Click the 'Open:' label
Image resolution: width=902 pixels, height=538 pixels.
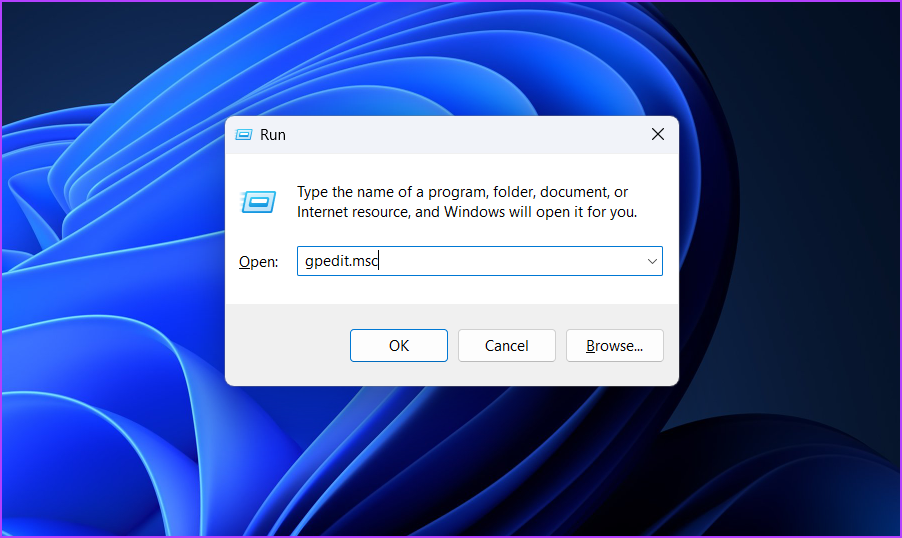258,262
